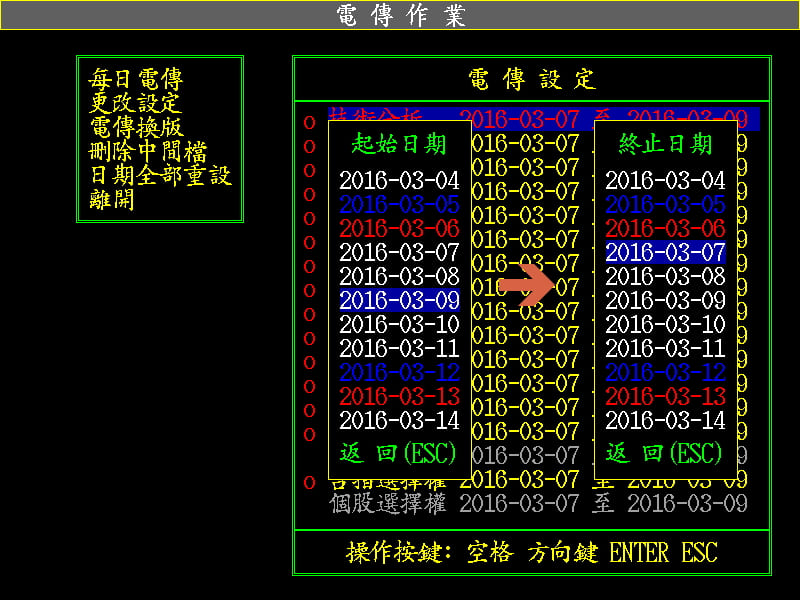Open 更改設定 menu option
The width and height of the screenshot is (800, 600).
coord(134,103)
